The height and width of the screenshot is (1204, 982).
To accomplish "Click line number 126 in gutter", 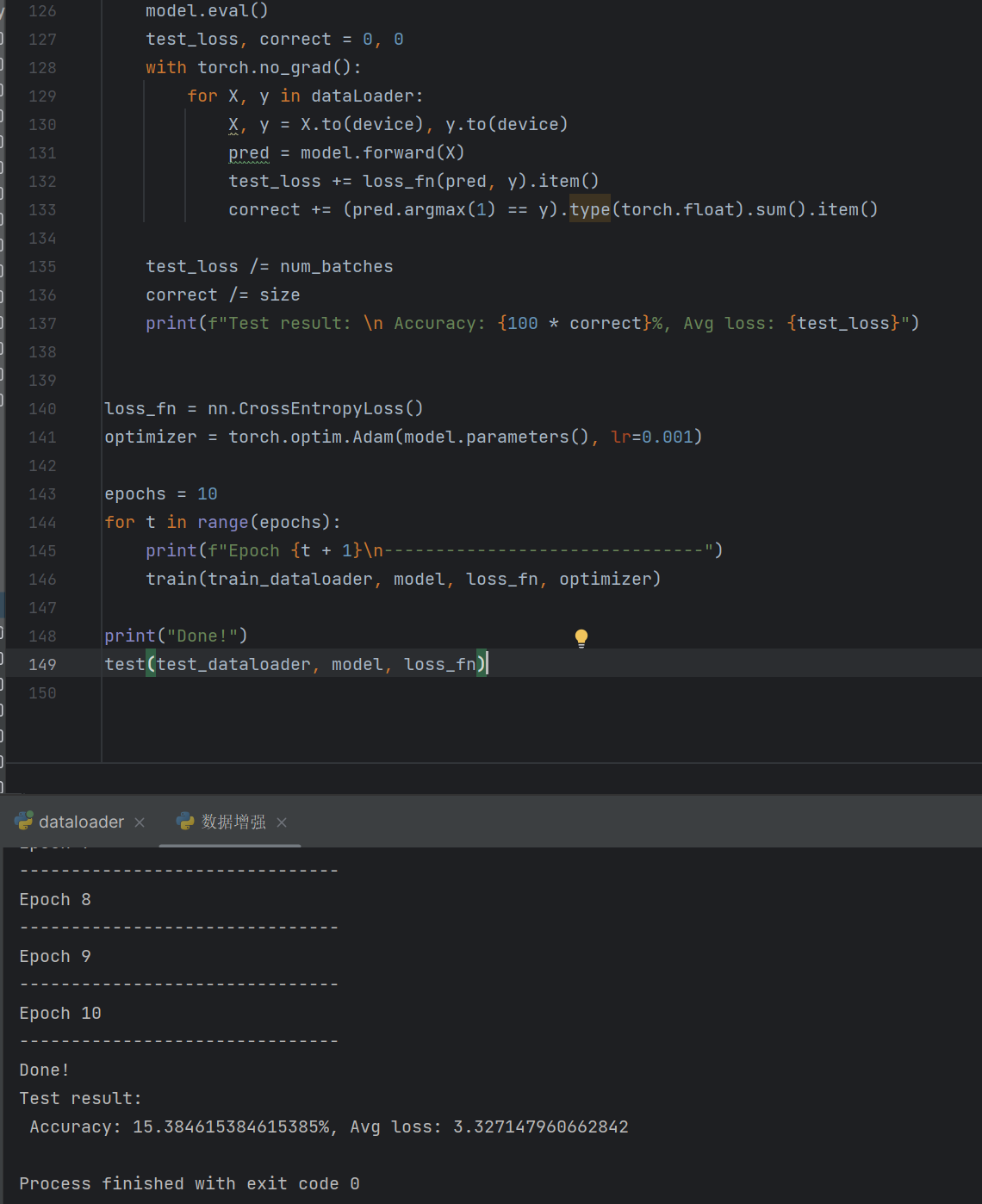I will (42, 10).
